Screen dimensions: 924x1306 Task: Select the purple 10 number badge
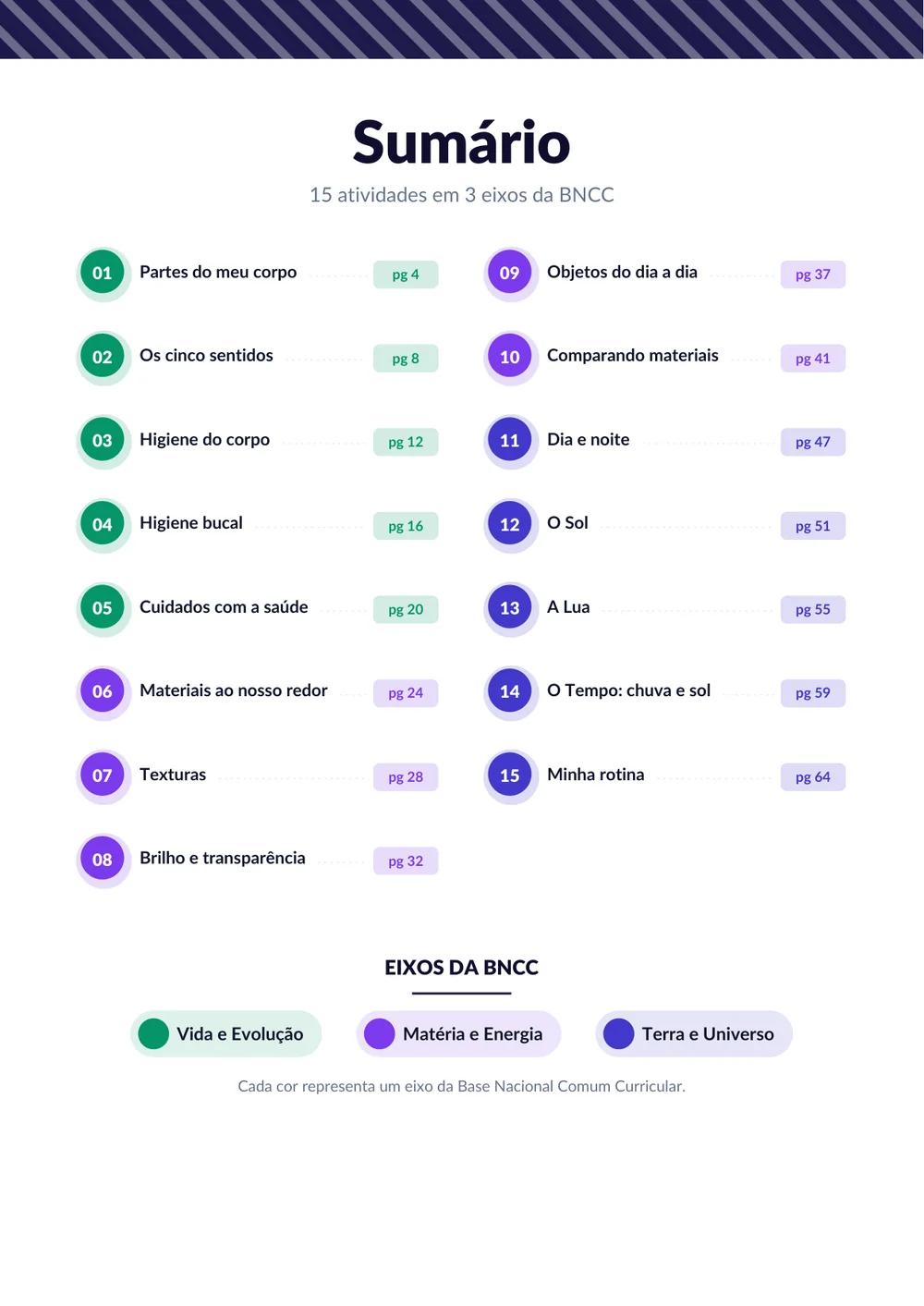(510, 357)
